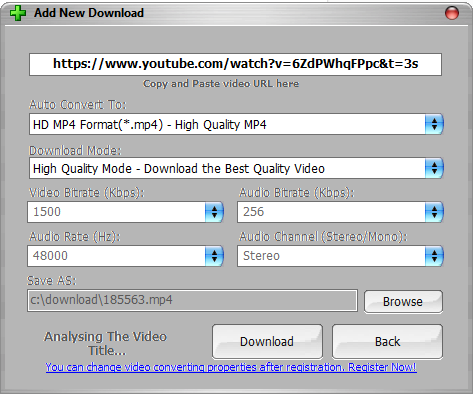Click the 'Audio Bitrate (Kbps):' label

point(297,193)
